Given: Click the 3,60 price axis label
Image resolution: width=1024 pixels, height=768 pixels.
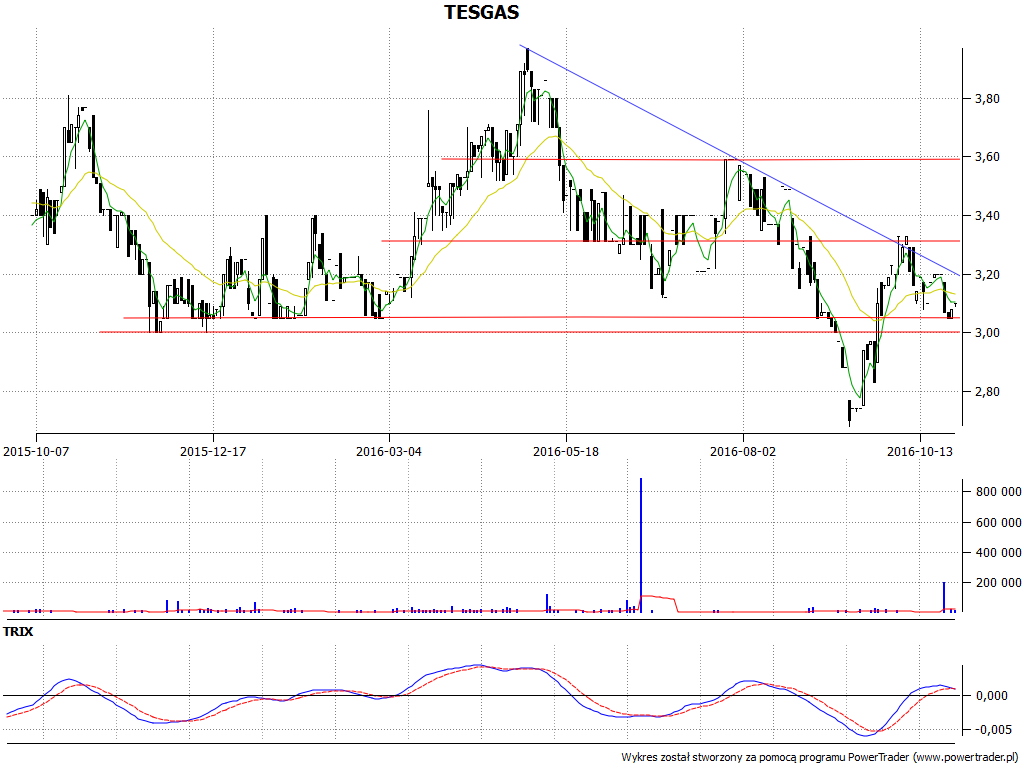Looking at the screenshot, I should point(987,157).
